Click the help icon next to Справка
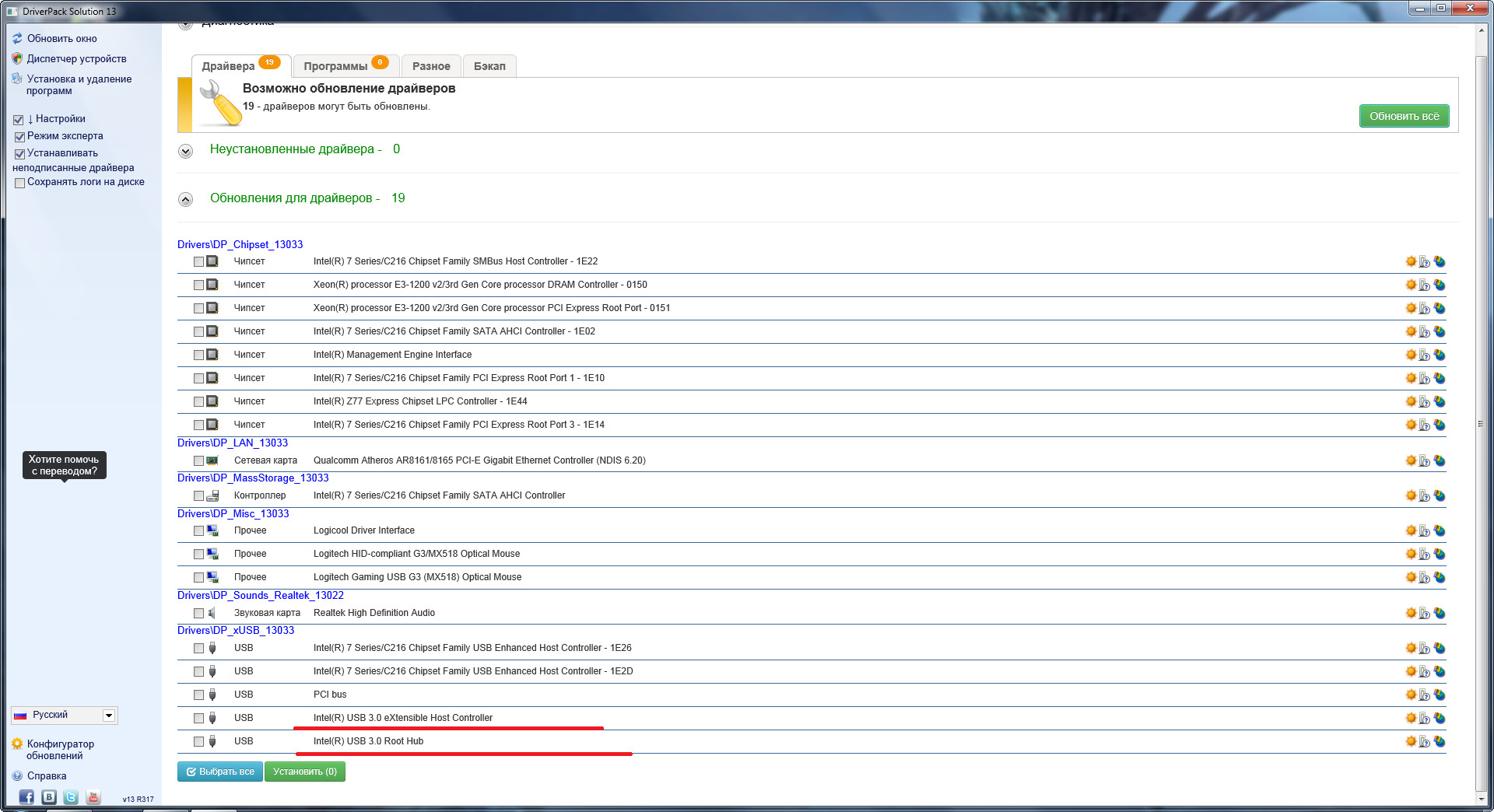Screen dimensions: 1494x812 point(17,776)
